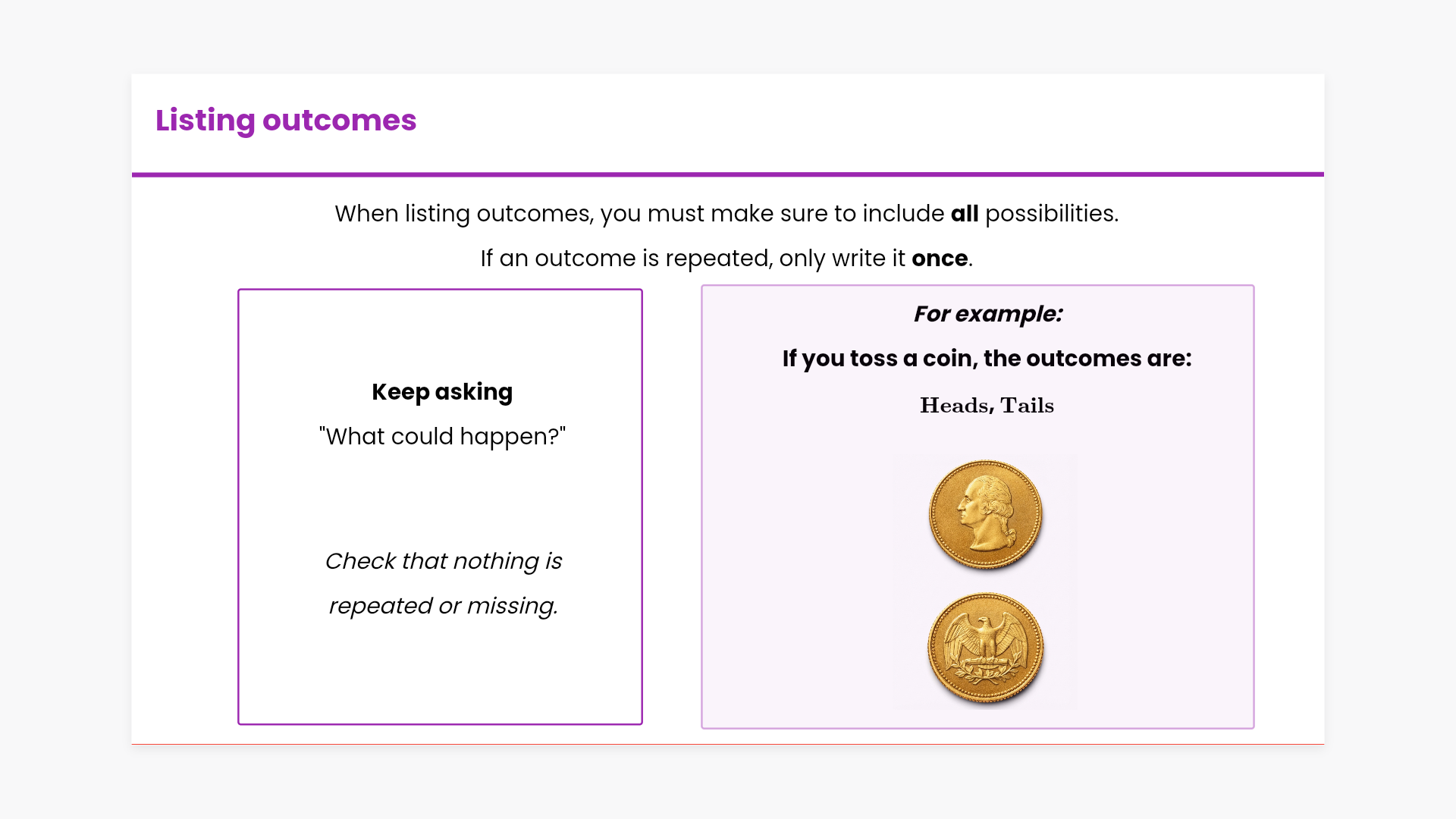Viewport: 1456px width, 819px height.
Task: Click the tails coin showing the eagle
Action: [985, 648]
